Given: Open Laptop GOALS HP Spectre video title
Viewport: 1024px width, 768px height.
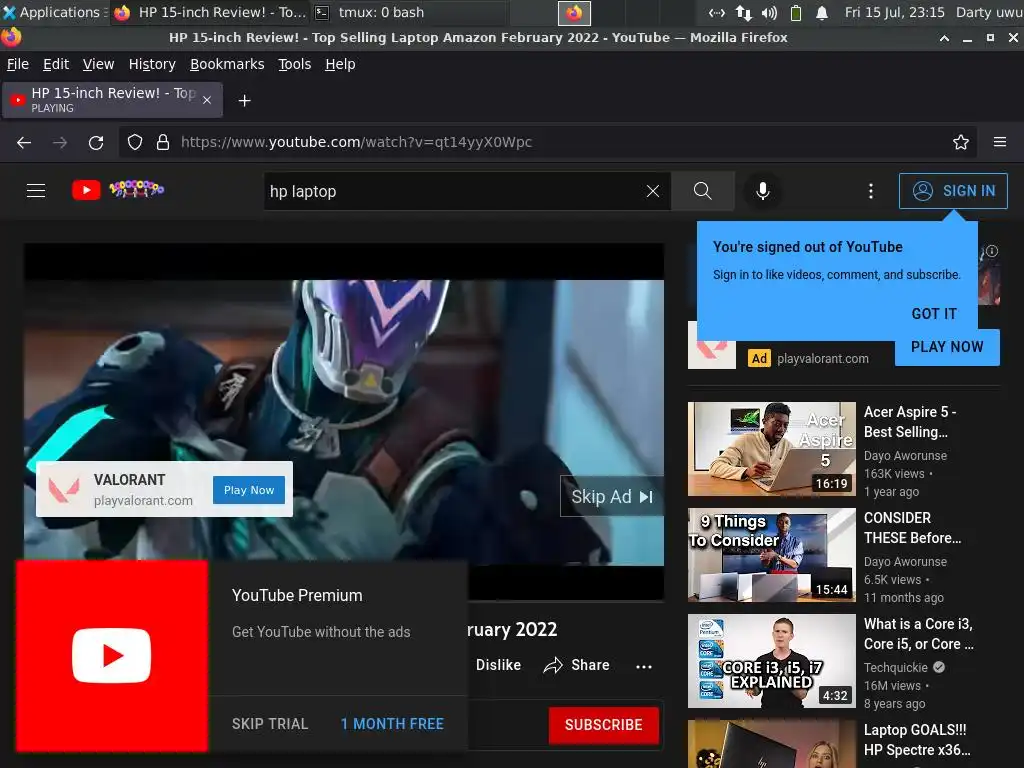Looking at the screenshot, I should coord(917,740).
